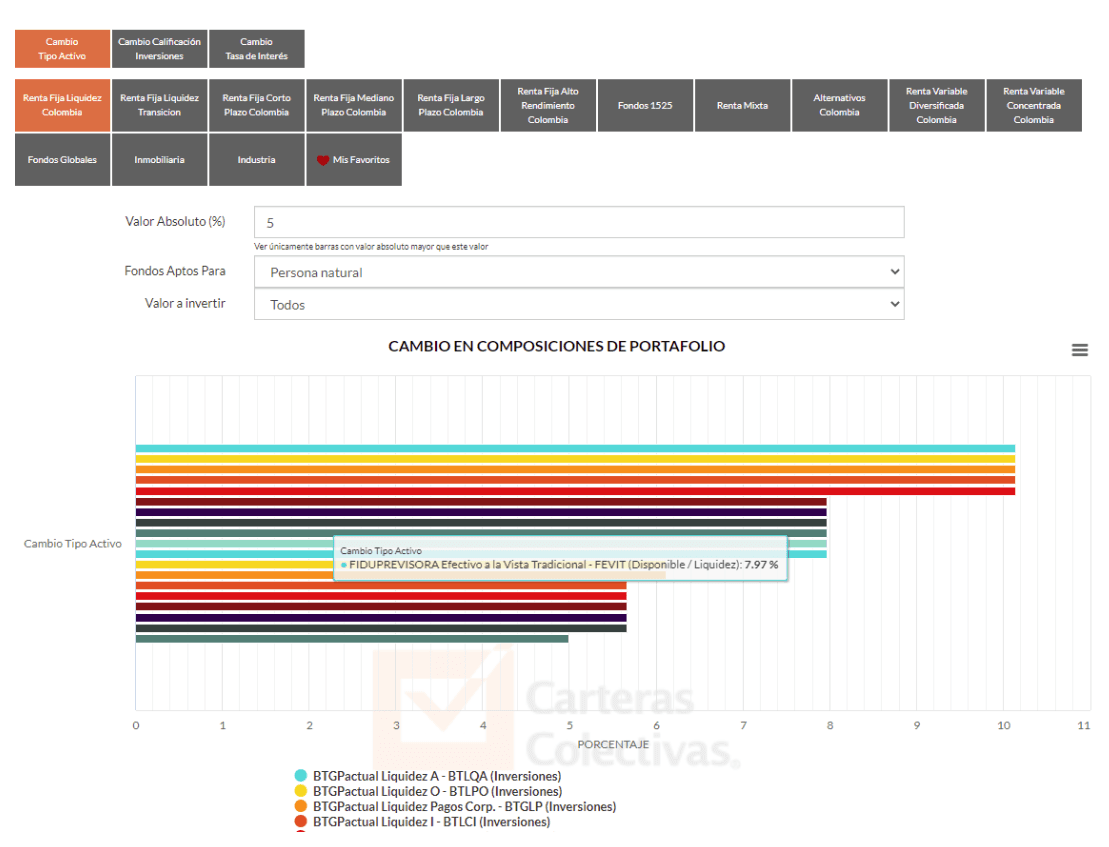1109x847 pixels.
Task: Click BTGPactual Liquidez I - BTLCI legend text
Action: click(x=431, y=822)
